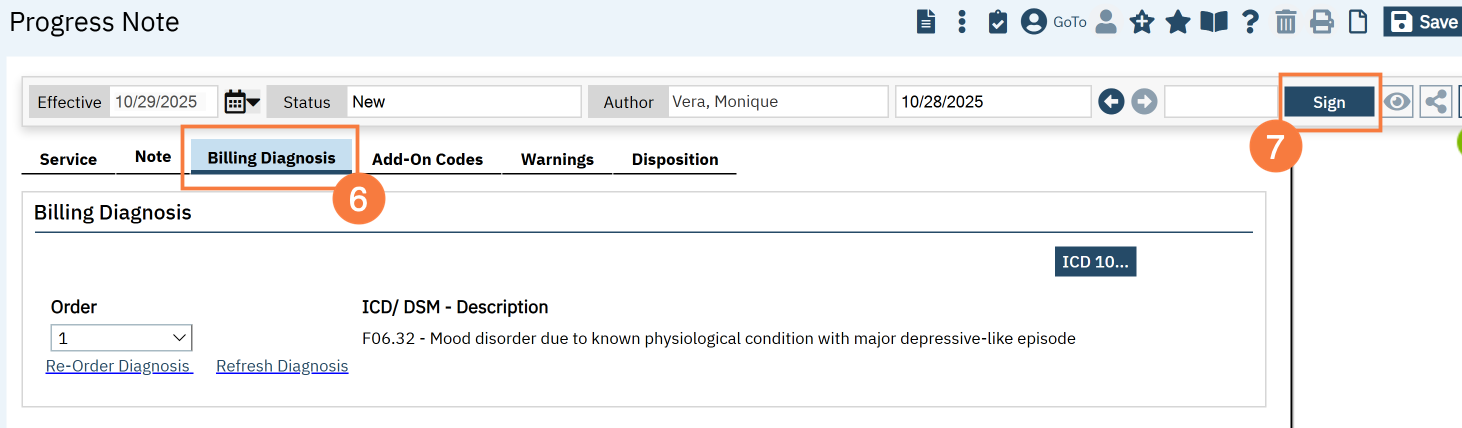Click the printer icon

(x=1322, y=22)
